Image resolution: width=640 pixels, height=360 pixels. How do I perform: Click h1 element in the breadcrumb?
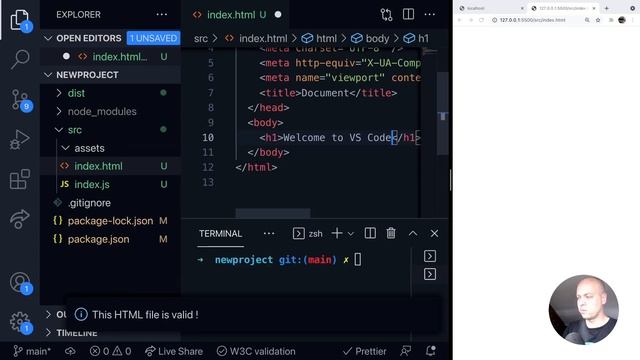423,38
